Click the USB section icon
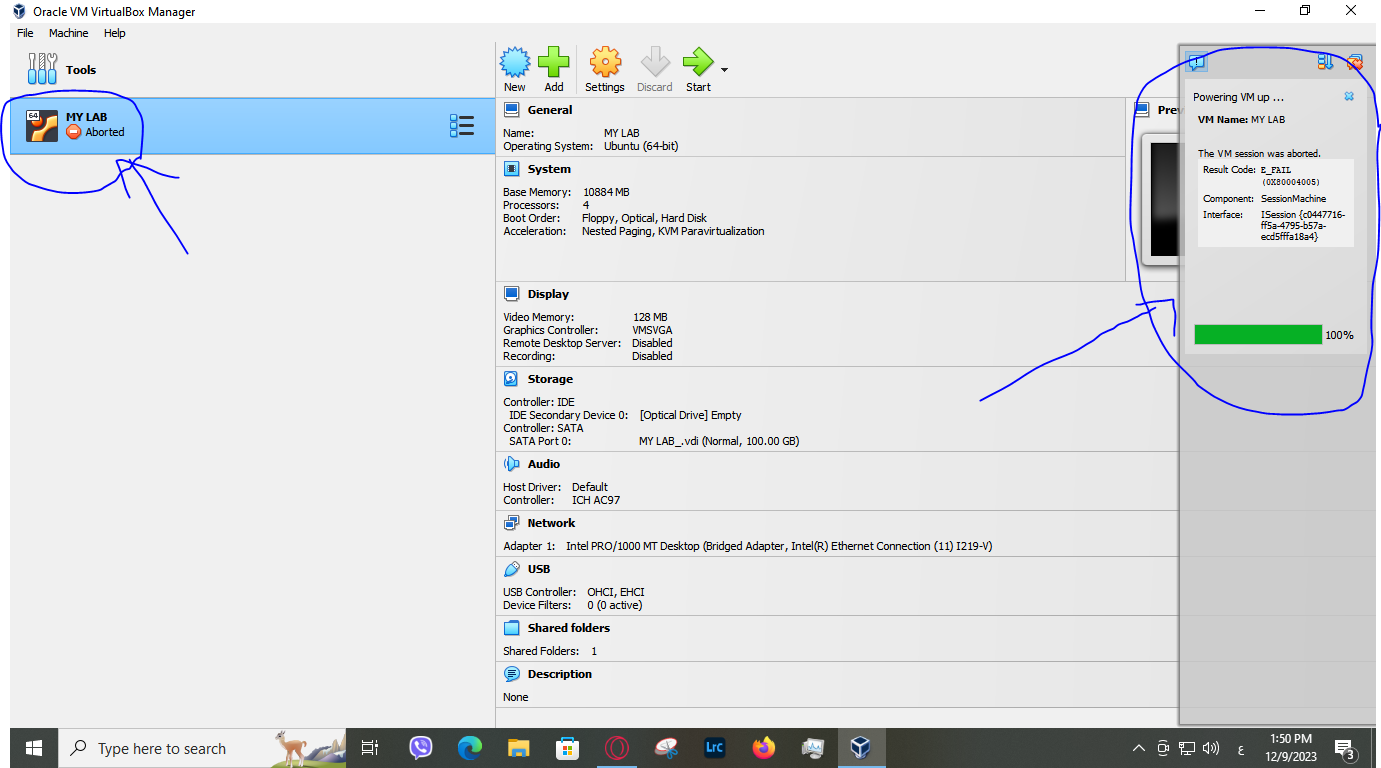Viewport: 1381px width, 768px height. (x=512, y=569)
